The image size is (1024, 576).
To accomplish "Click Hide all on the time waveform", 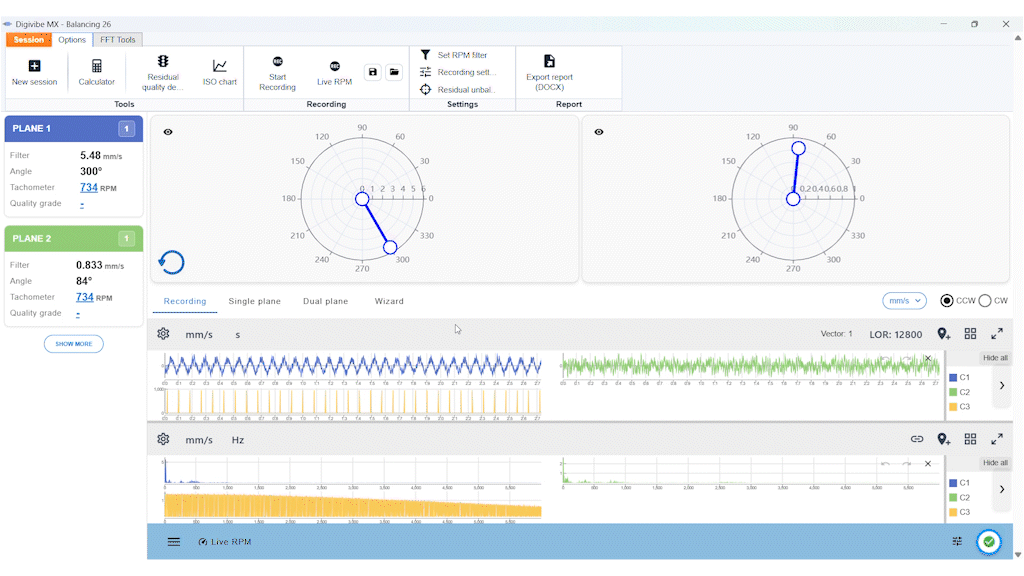I will 995,358.
